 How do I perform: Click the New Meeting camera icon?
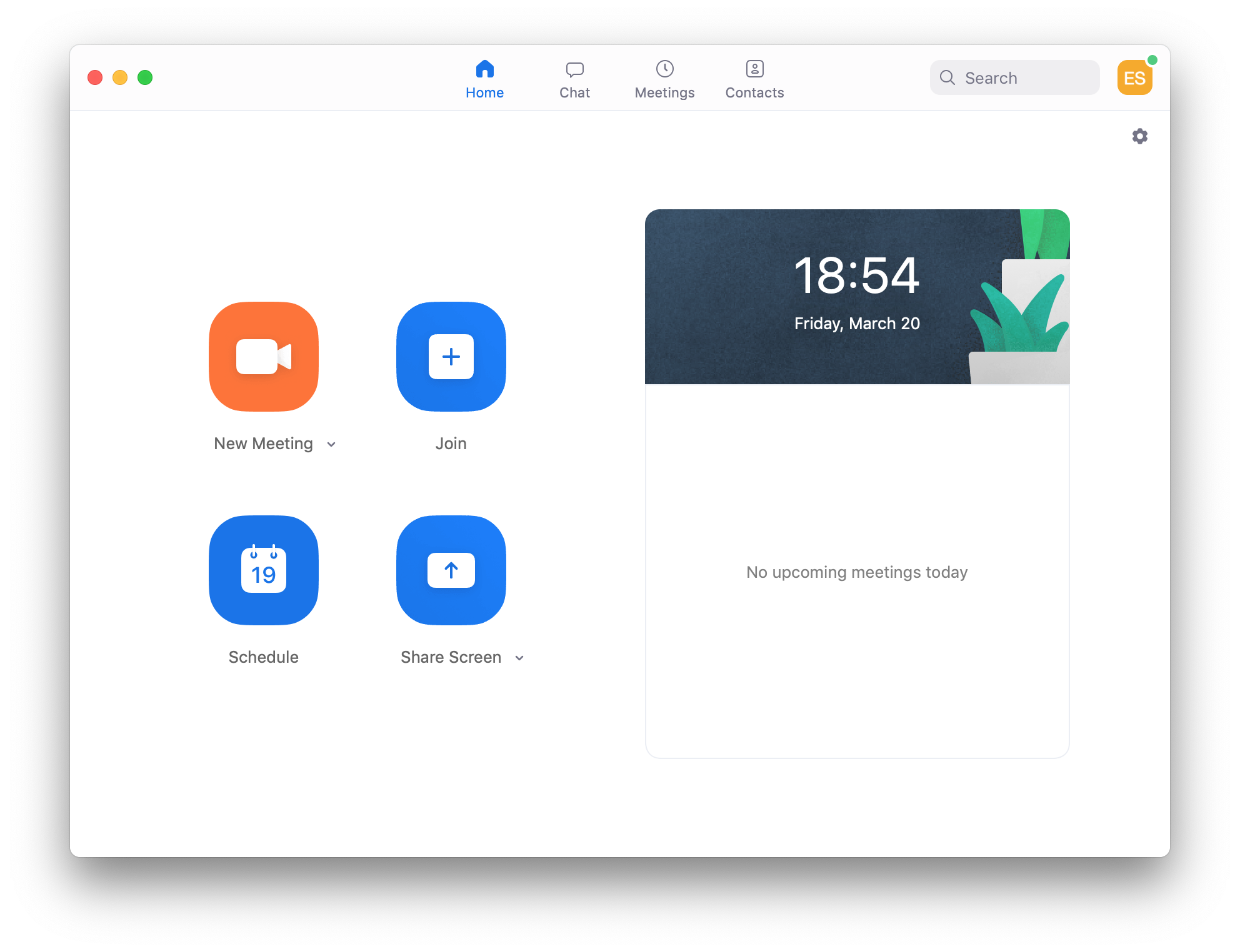coord(263,357)
